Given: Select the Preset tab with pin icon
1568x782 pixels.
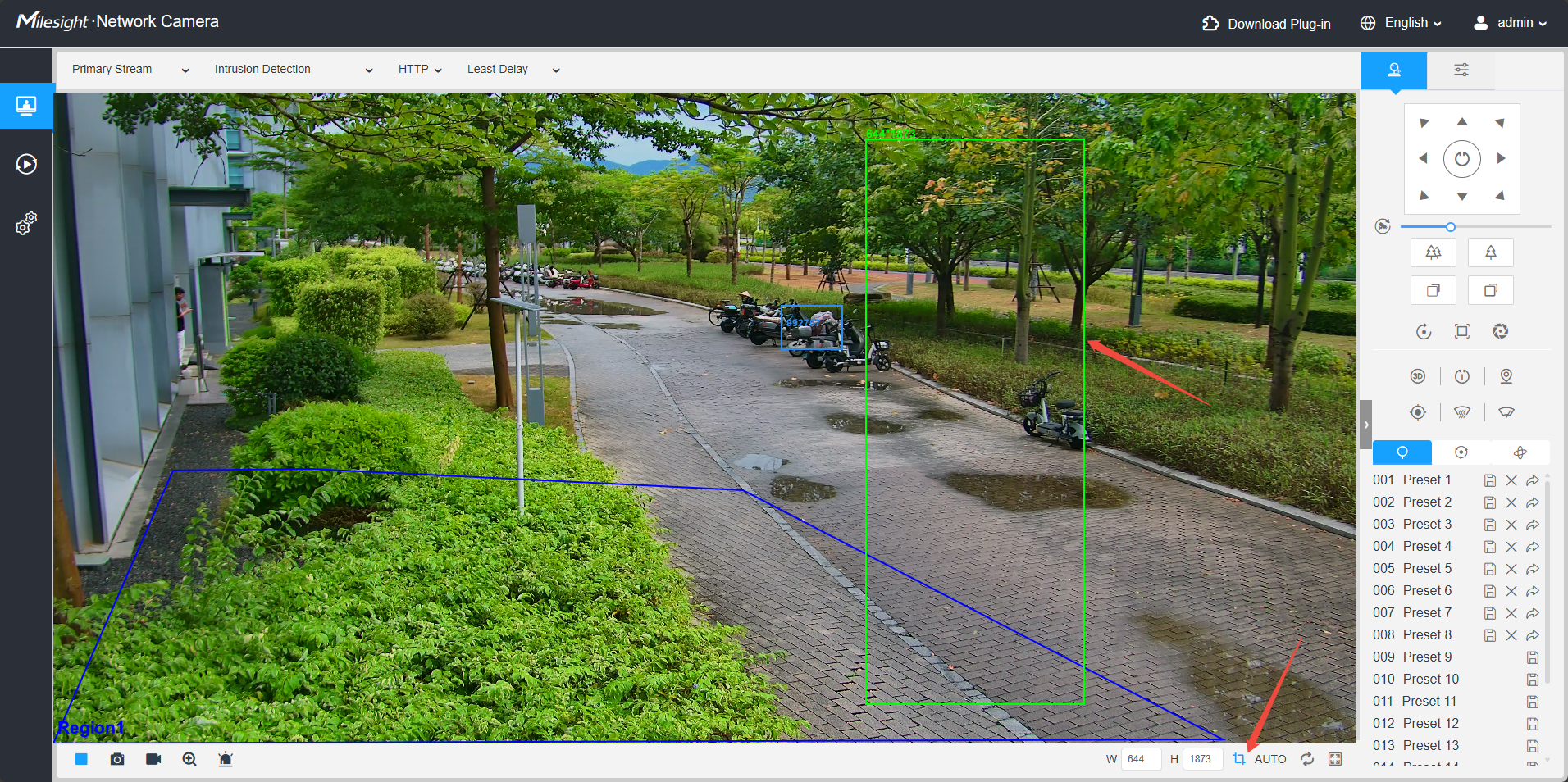Looking at the screenshot, I should pos(1402,452).
